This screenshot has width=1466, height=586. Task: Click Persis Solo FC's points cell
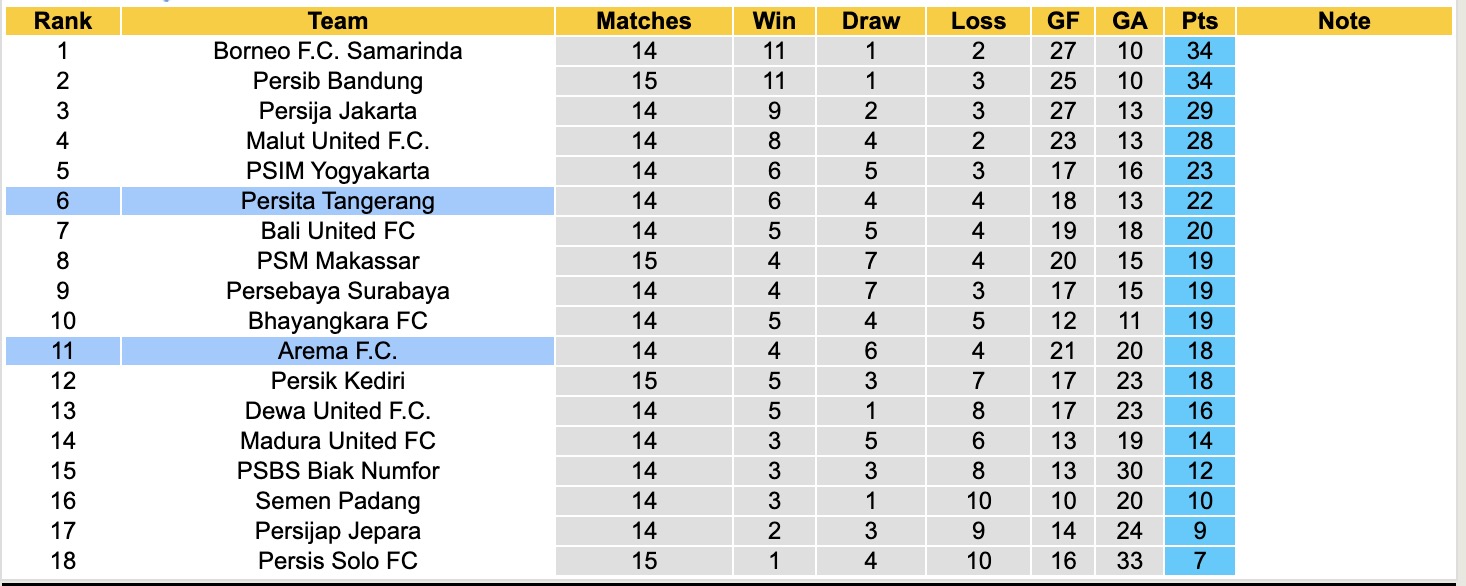tap(1198, 561)
